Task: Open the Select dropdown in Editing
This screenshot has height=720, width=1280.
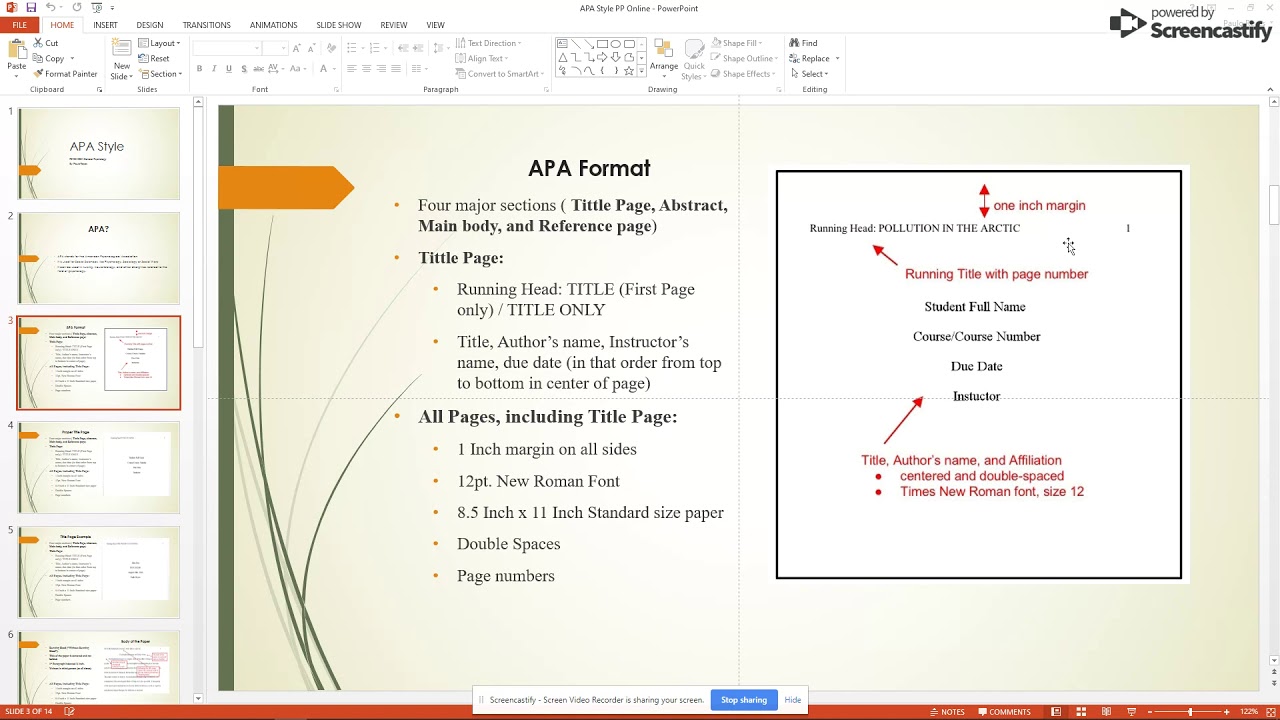Action: (x=809, y=74)
